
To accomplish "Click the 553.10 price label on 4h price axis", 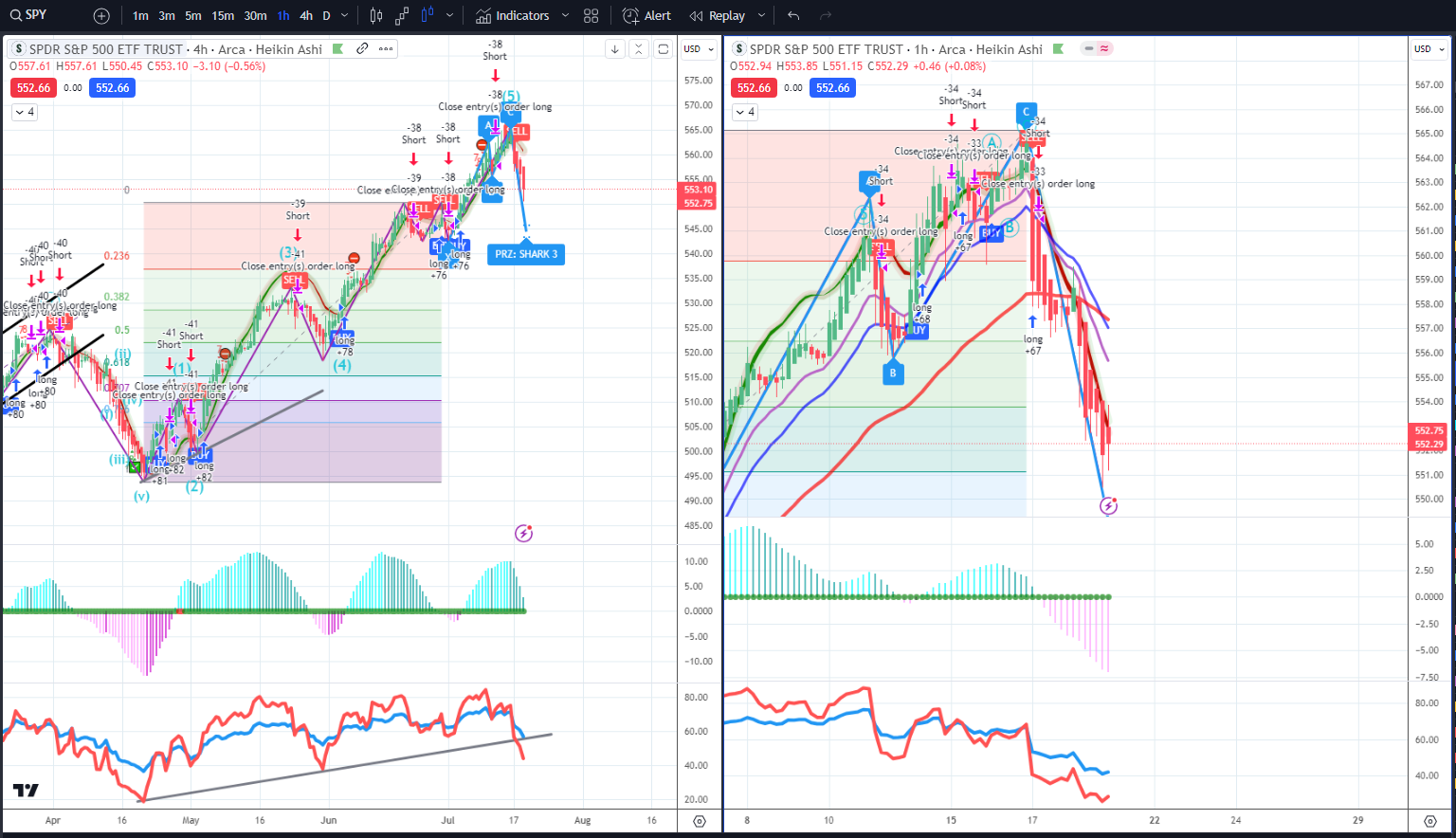I will pyautogui.click(x=699, y=190).
